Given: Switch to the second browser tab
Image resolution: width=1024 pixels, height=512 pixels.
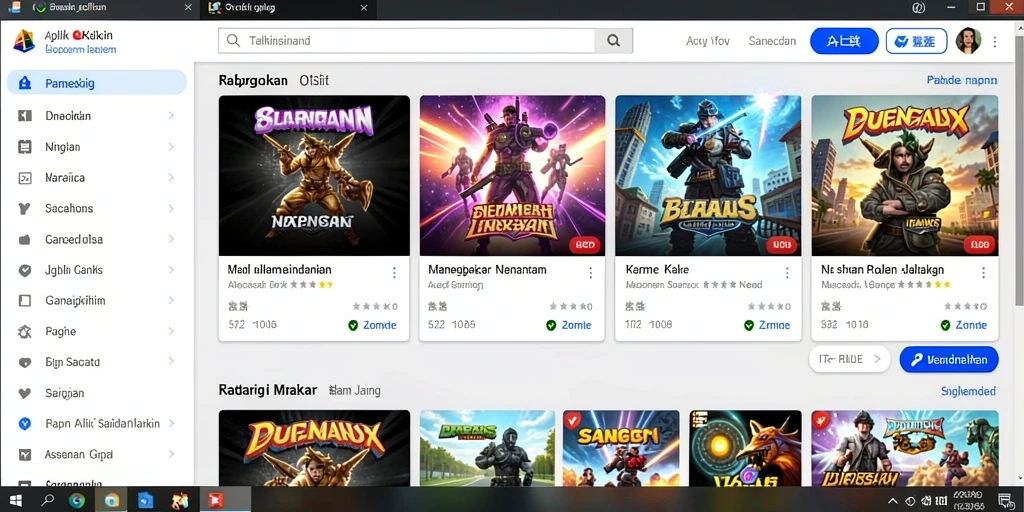Looking at the screenshot, I should pos(287,8).
